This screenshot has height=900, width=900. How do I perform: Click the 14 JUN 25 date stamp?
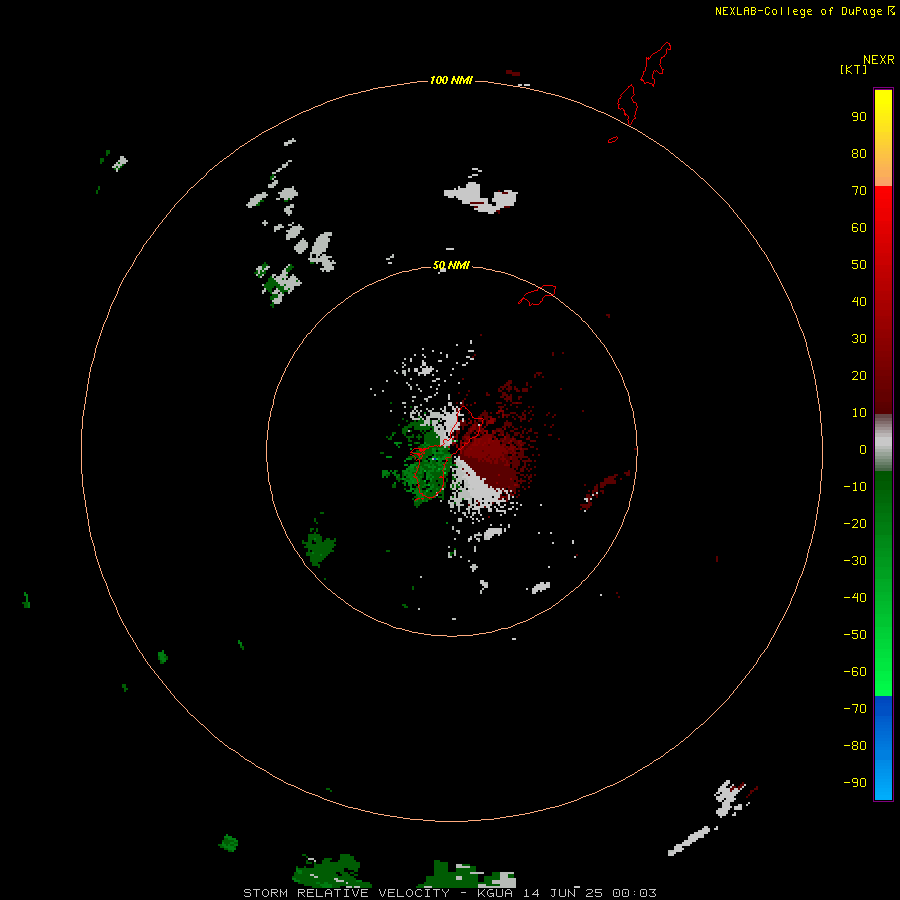point(562,893)
